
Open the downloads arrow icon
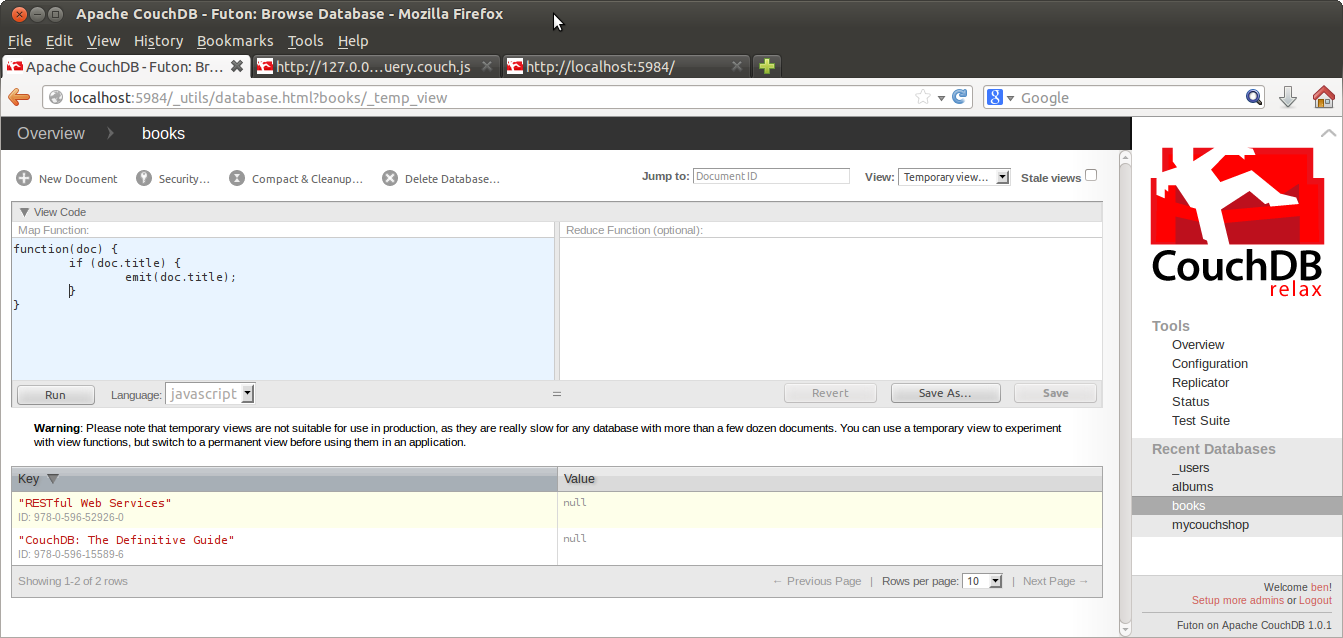pyautogui.click(x=1288, y=97)
